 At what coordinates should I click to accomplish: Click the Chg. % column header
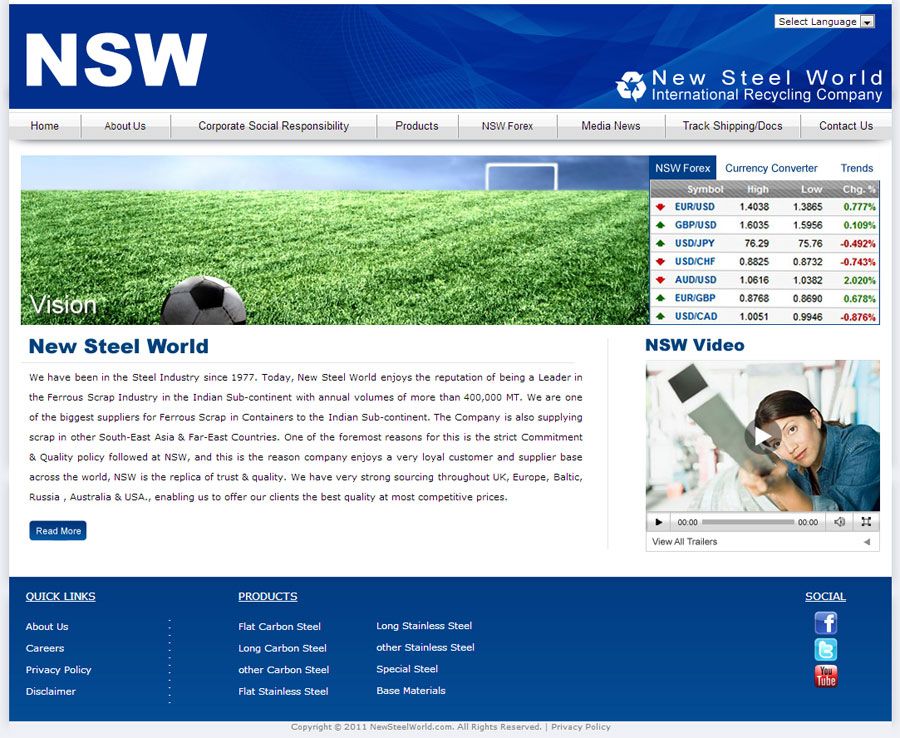point(859,189)
